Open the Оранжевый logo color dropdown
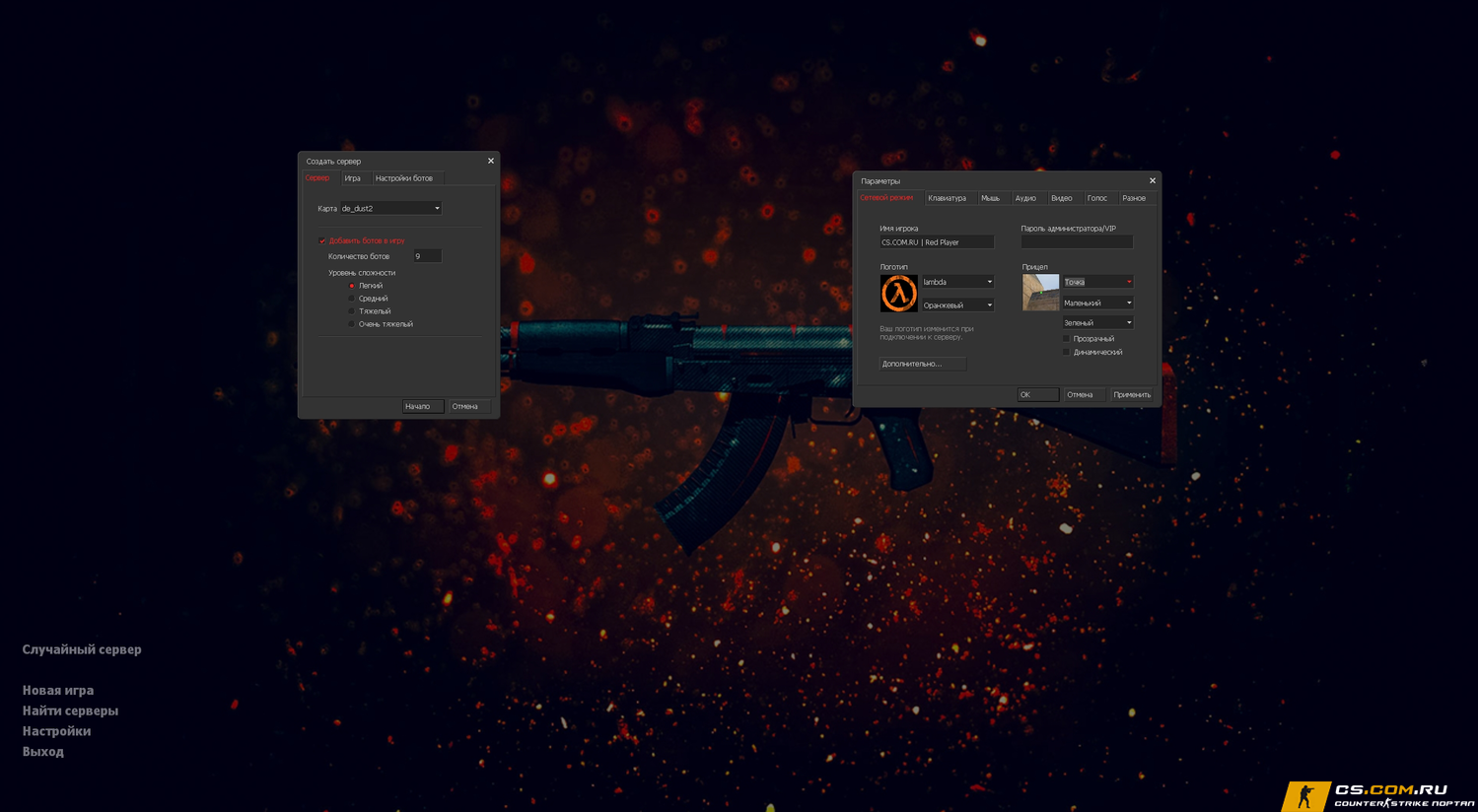Screen dimensions: 1478x812 pyautogui.click(x=957, y=305)
